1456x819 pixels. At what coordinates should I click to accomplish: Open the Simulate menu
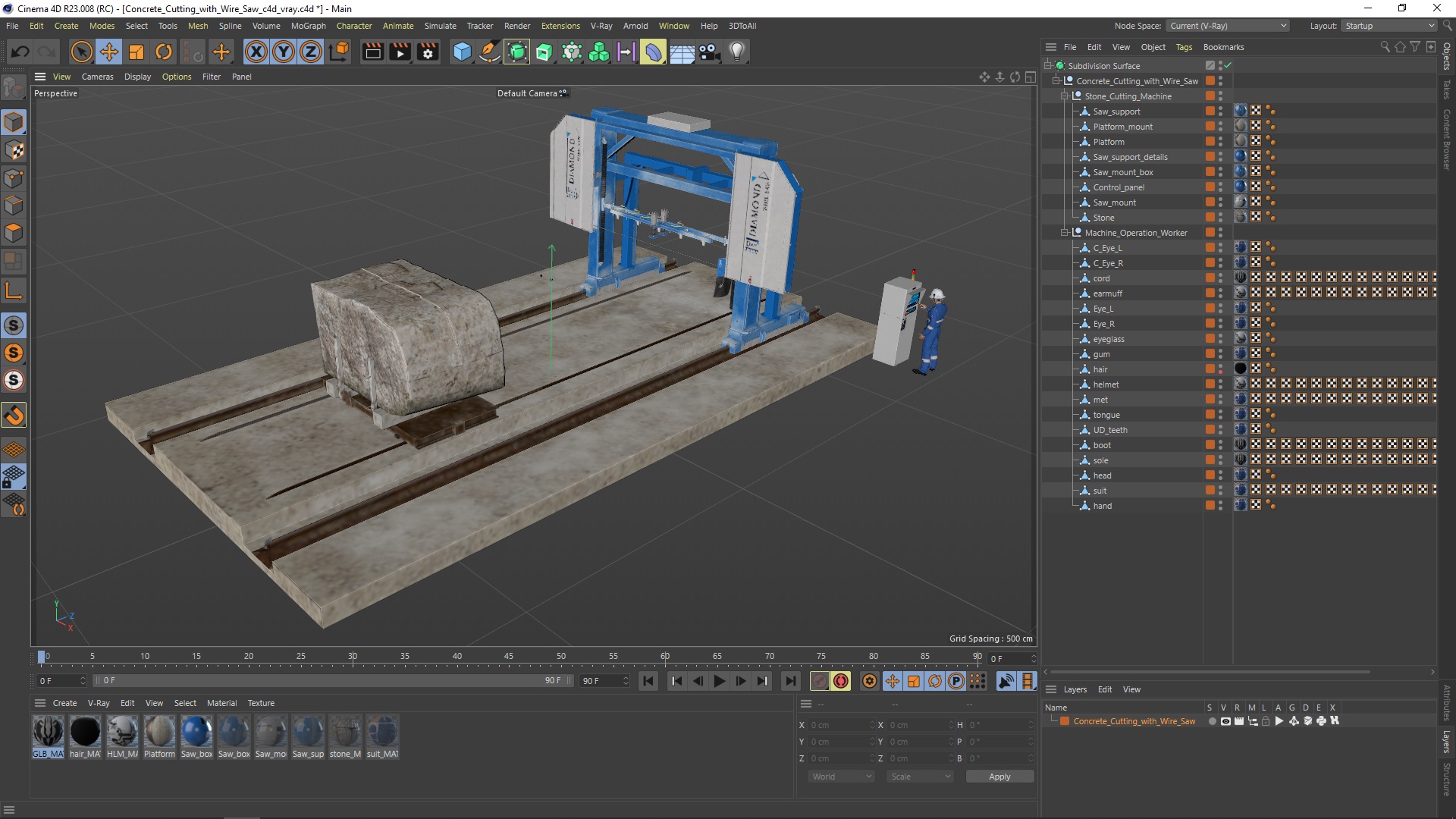click(440, 26)
